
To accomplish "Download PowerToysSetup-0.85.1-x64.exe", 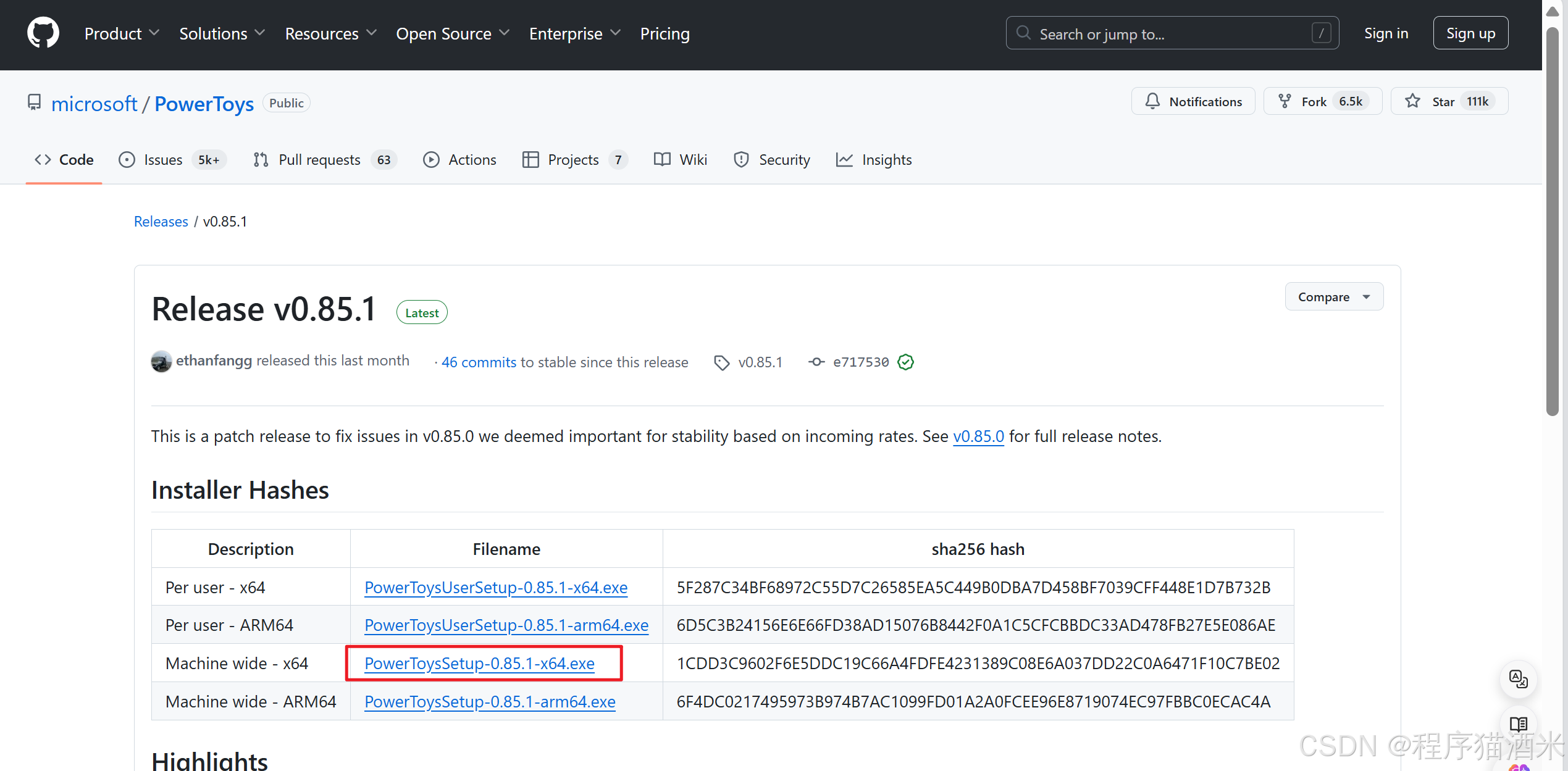I will click(479, 664).
